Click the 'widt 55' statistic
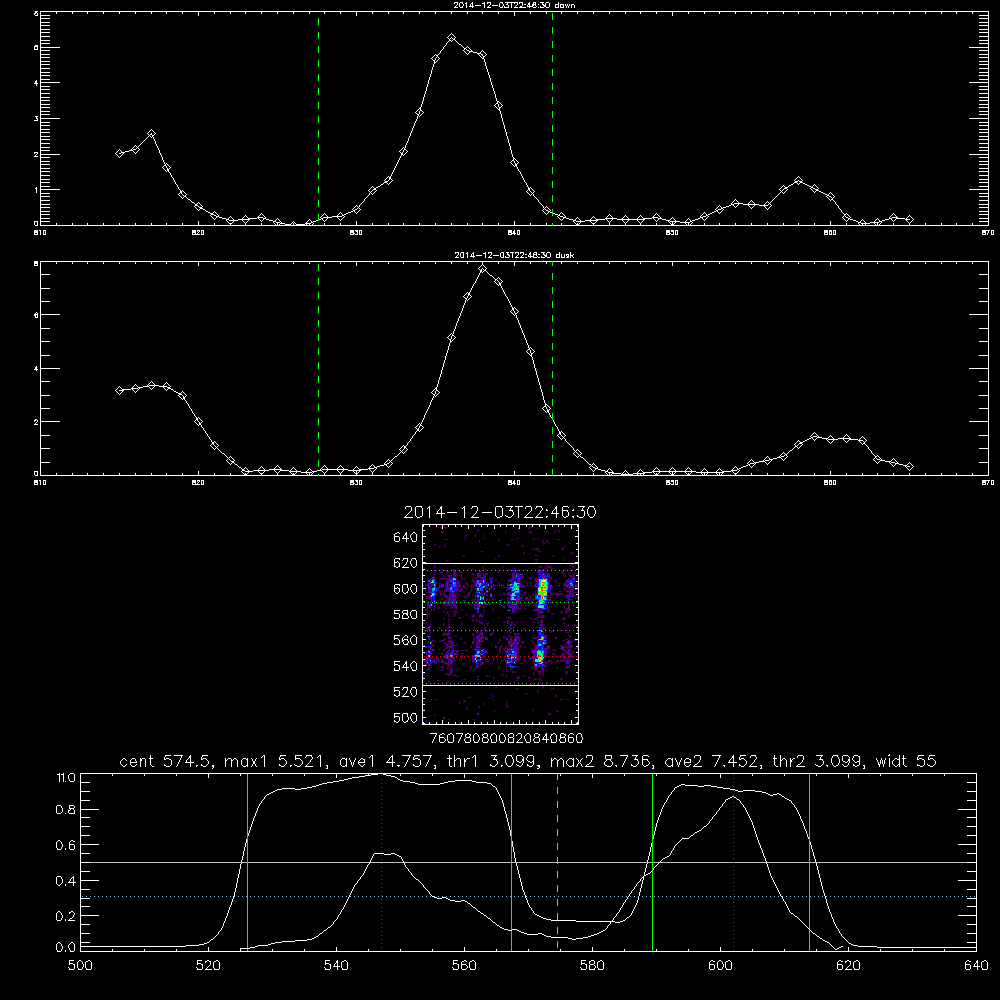1000x1000 pixels. [906, 761]
